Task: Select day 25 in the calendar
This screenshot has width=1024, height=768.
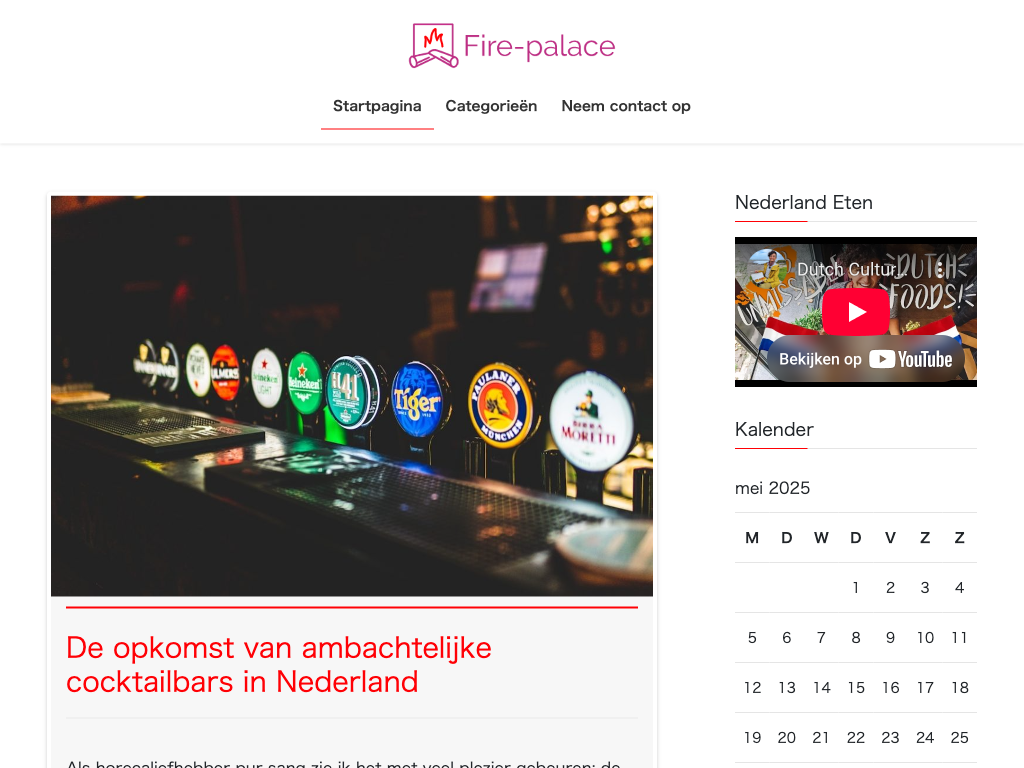Action: tap(959, 738)
